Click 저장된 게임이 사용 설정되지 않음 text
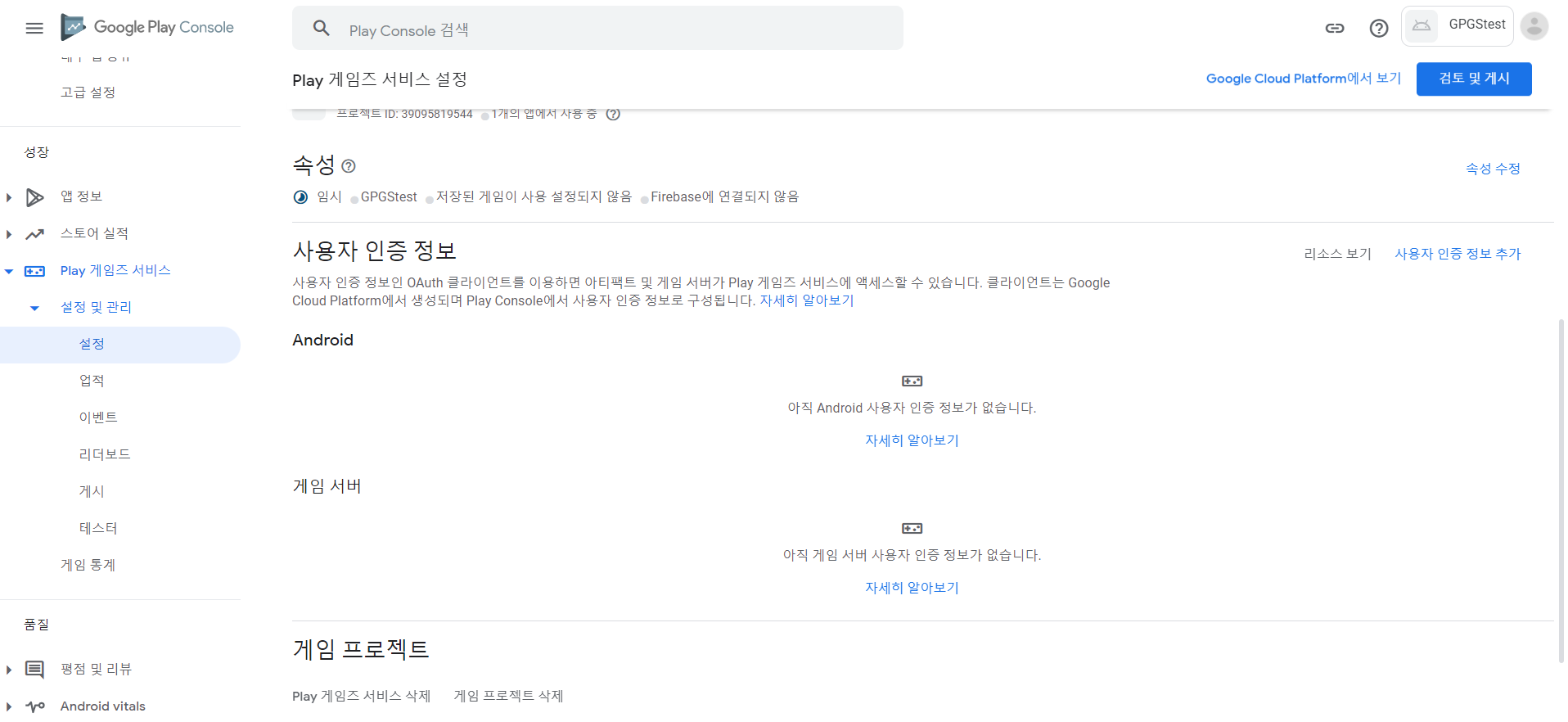The width and height of the screenshot is (1568, 722). tap(534, 197)
